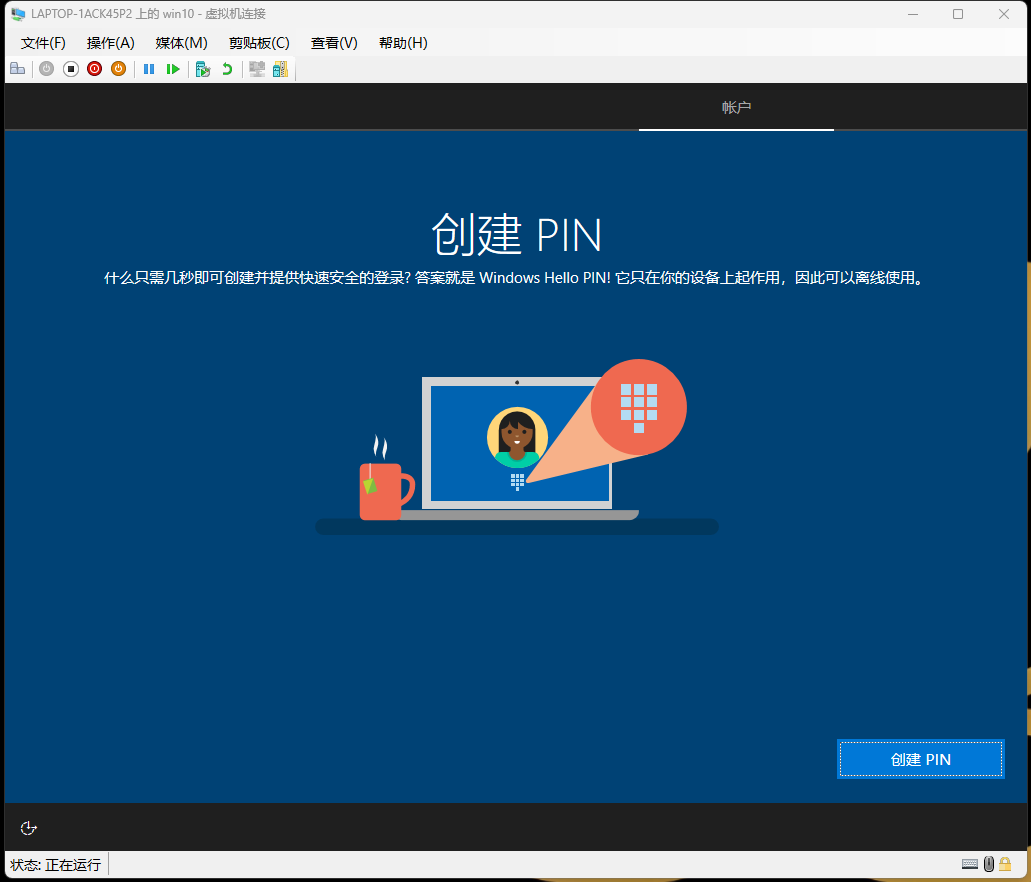1031x882 pixels.
Task: Send Ctrl+Alt+Delete using the toolbar keyboard icon
Action: (x=18, y=68)
